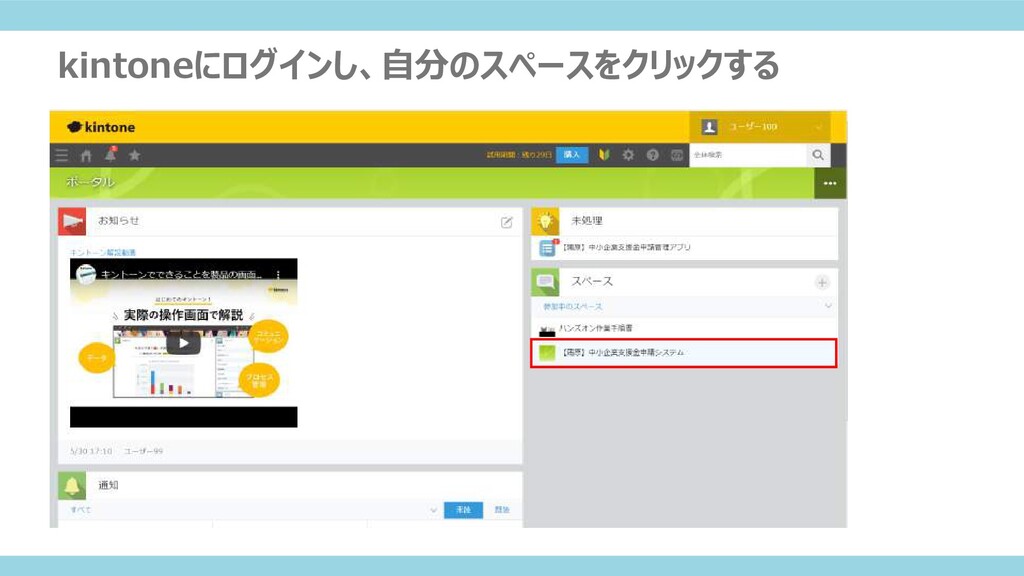Click the app icon in 未処理 list
Viewport: 1024px width, 576px height.
(547, 248)
